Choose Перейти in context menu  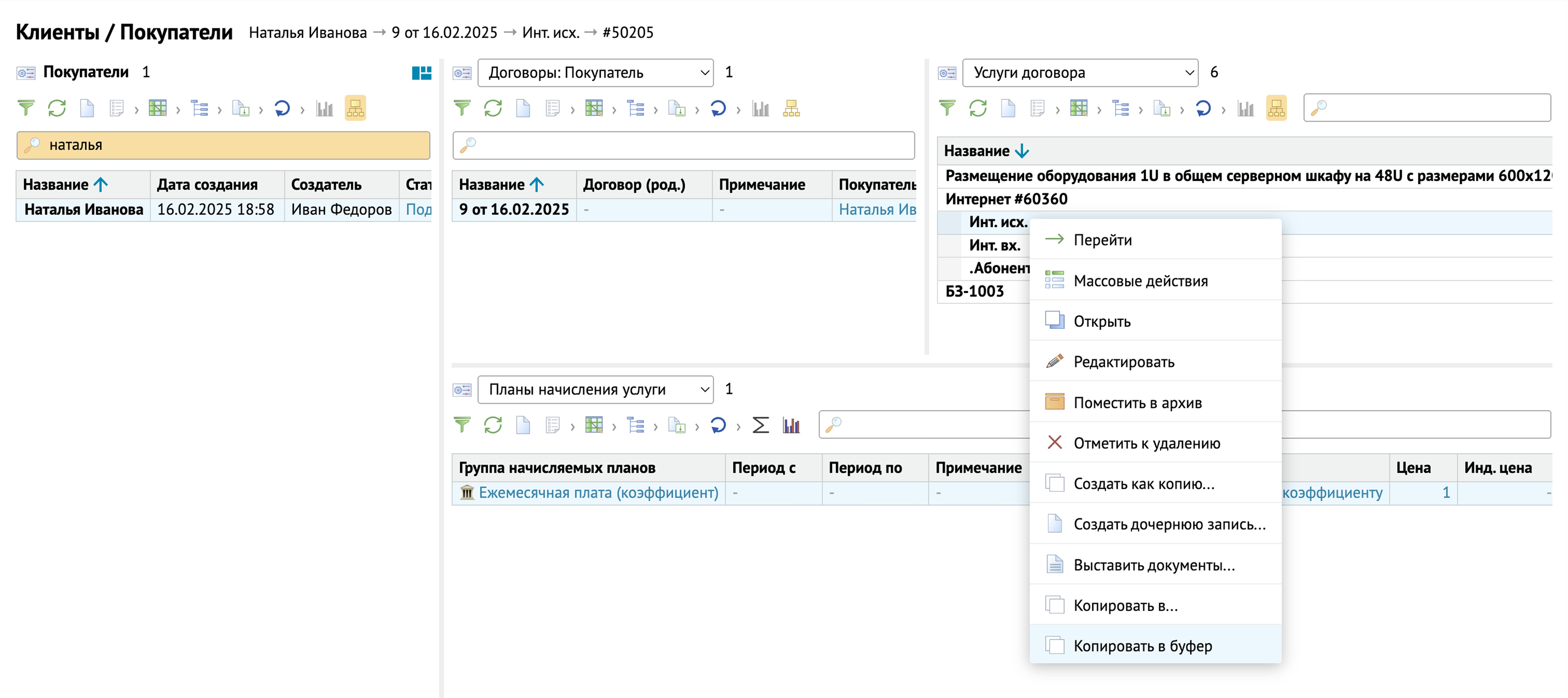click(x=1155, y=240)
